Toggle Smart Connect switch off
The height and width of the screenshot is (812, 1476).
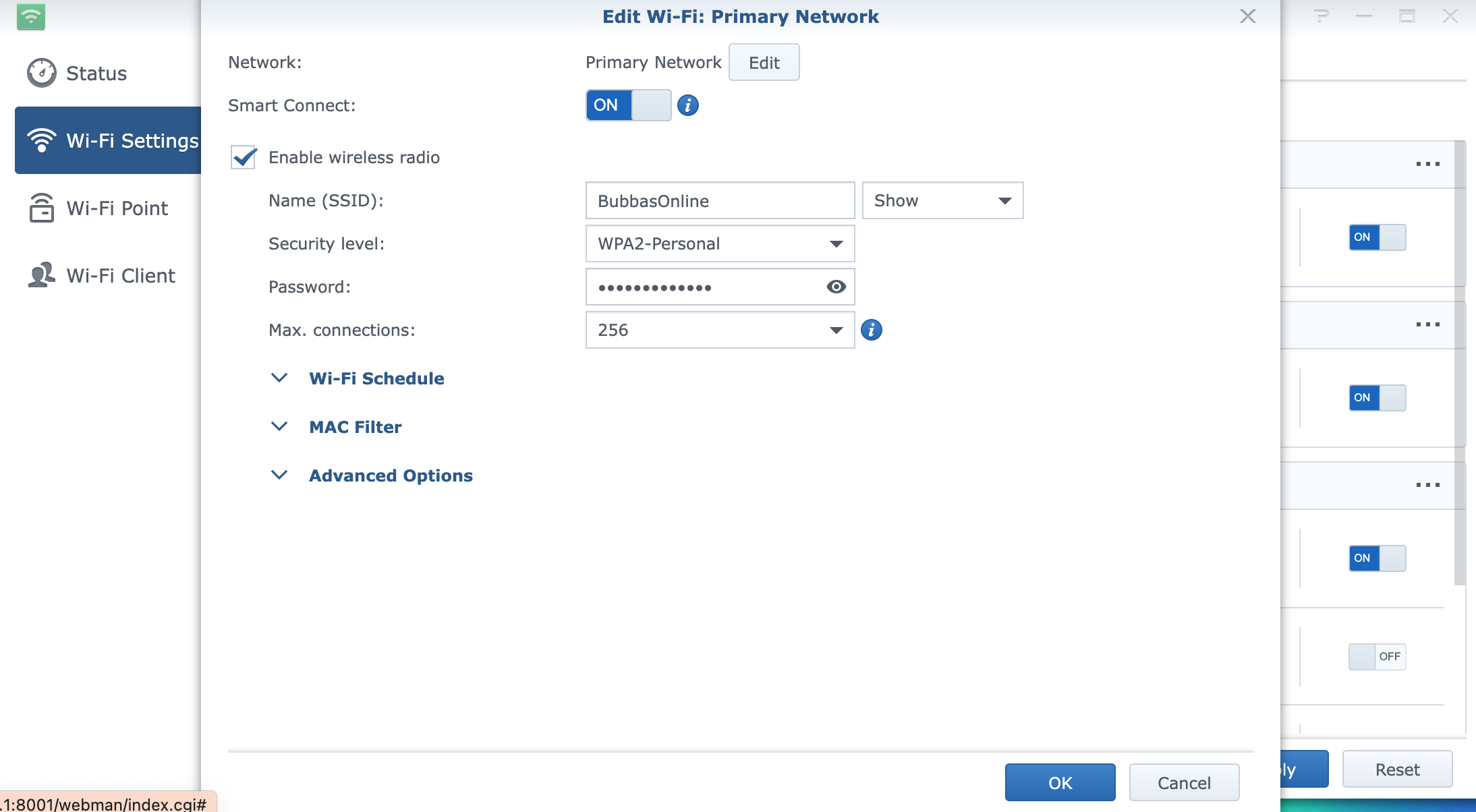click(x=628, y=105)
